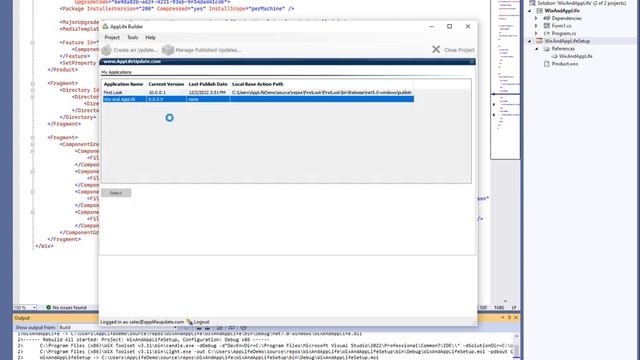Collapse the References folder node

click(537, 49)
